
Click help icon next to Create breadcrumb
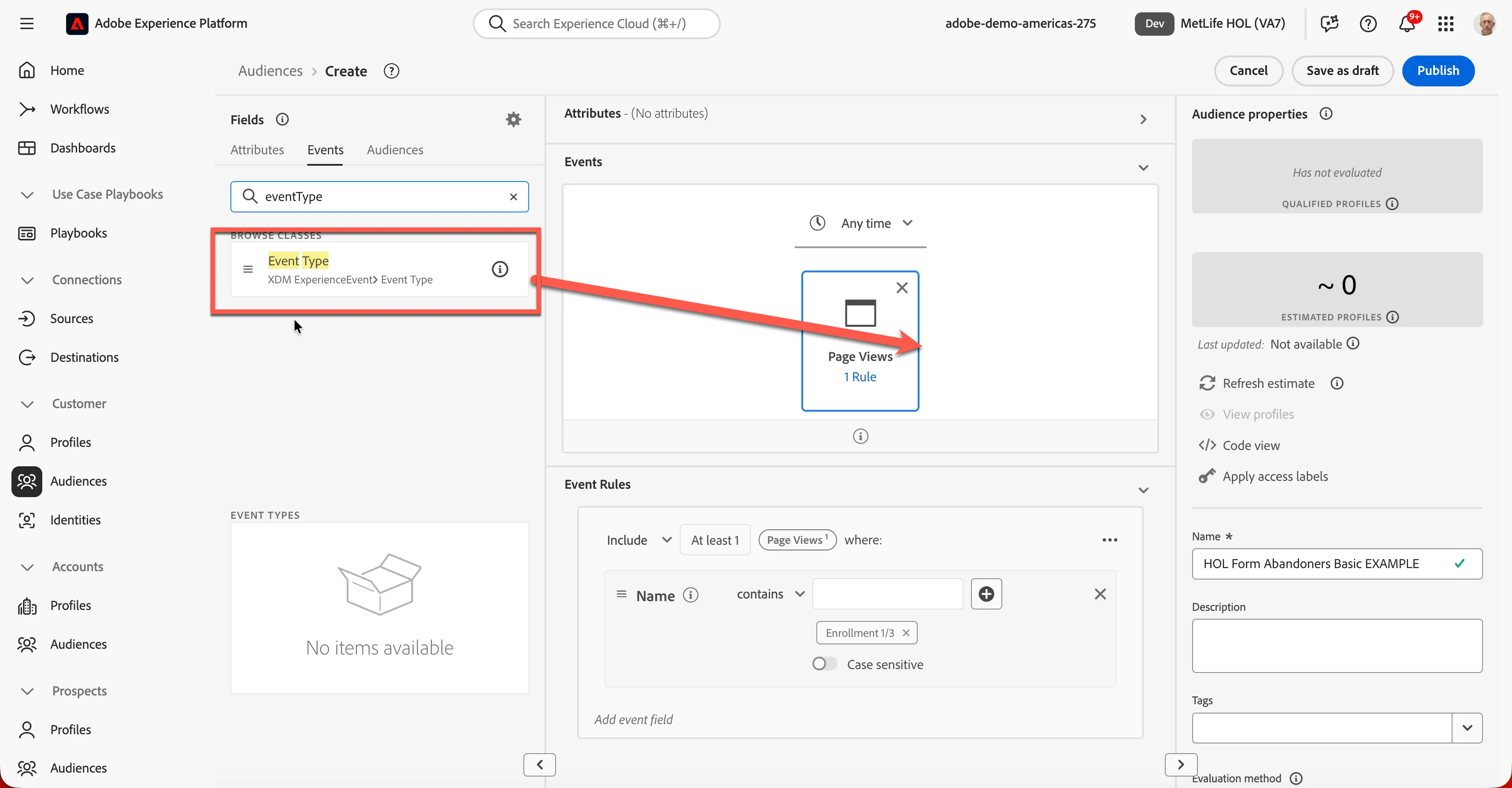(x=391, y=71)
